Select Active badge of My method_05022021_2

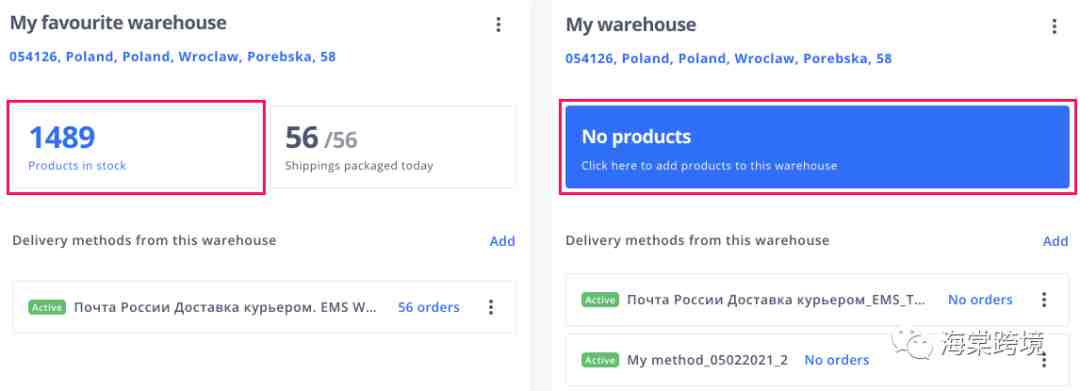coord(600,360)
